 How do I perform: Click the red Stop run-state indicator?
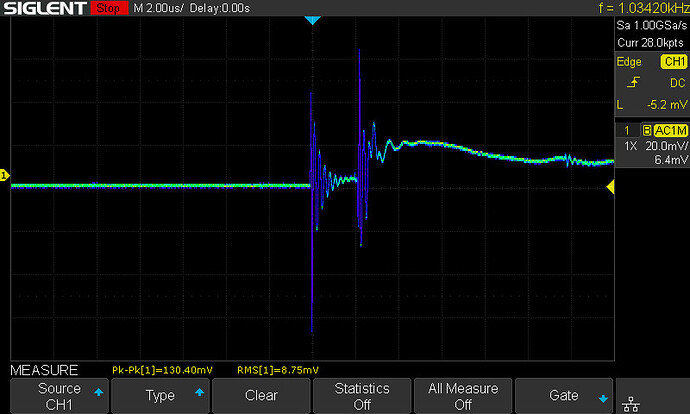[109, 8]
